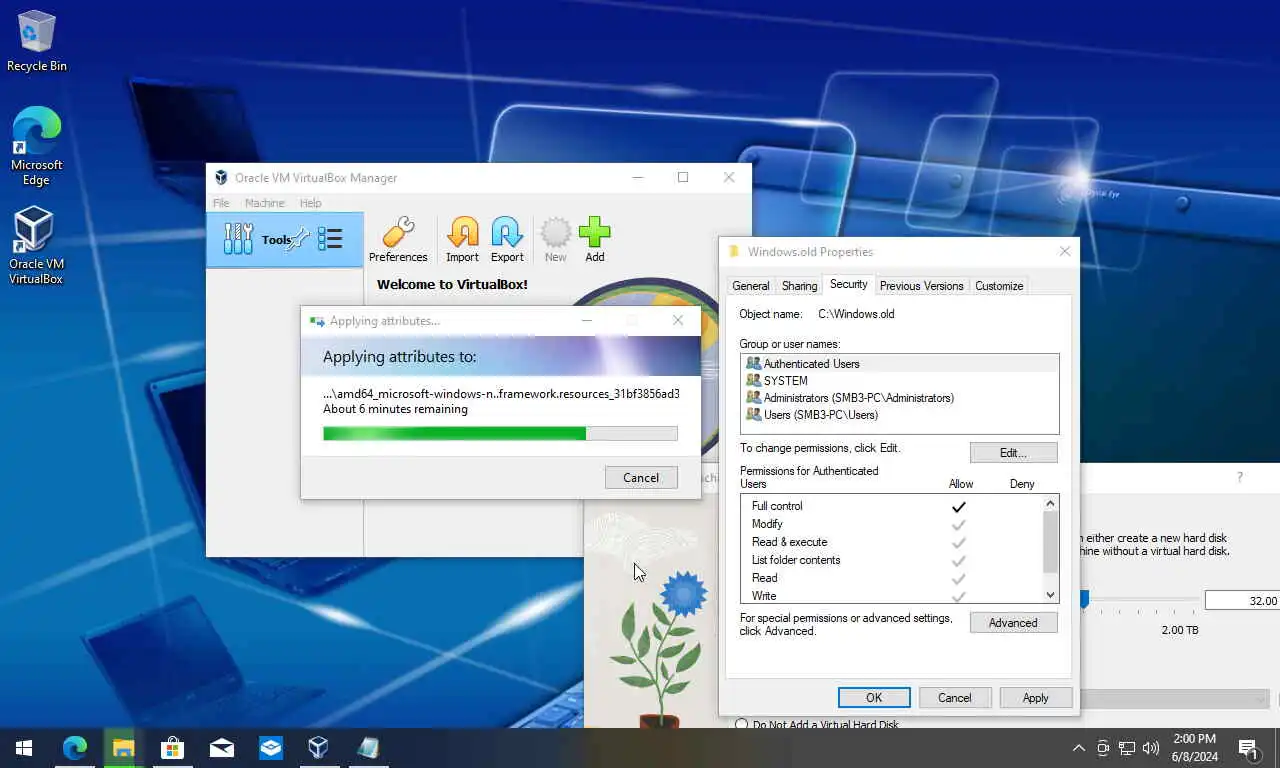Open File Explorer from the taskbar
Screen dimensions: 1280x768
pyautogui.click(x=123, y=747)
